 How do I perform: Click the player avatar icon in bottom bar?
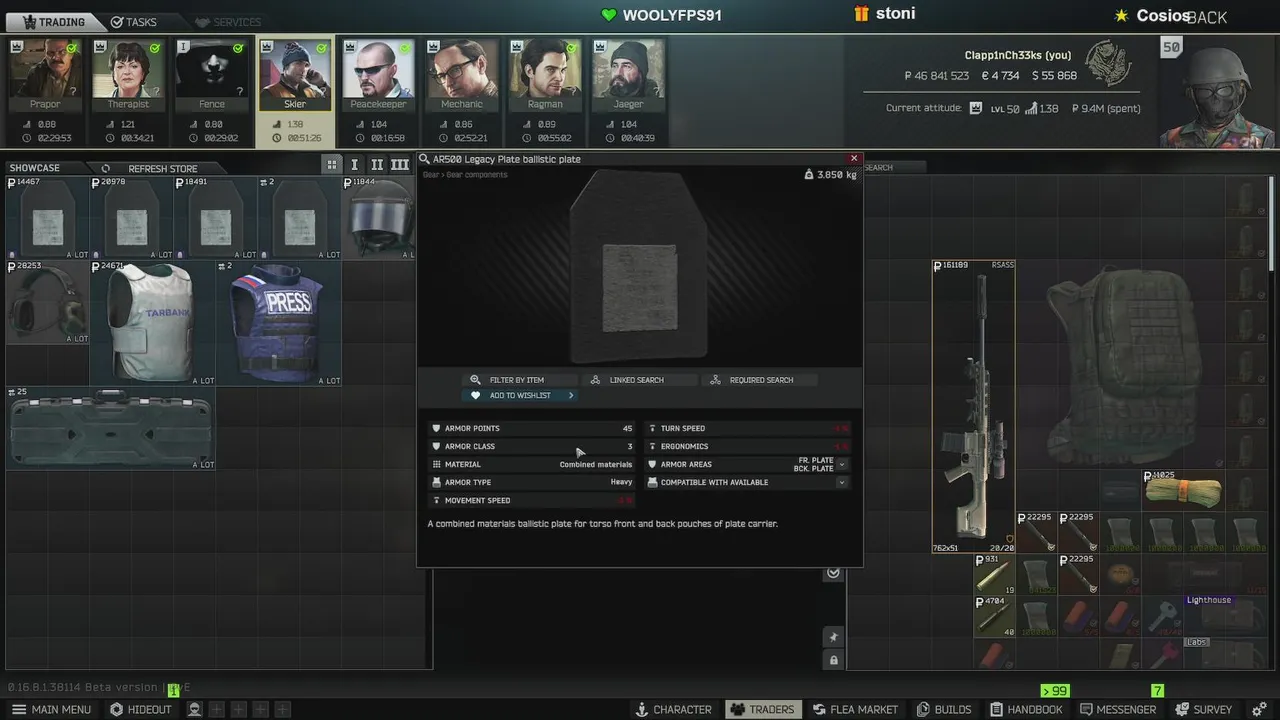coord(195,709)
